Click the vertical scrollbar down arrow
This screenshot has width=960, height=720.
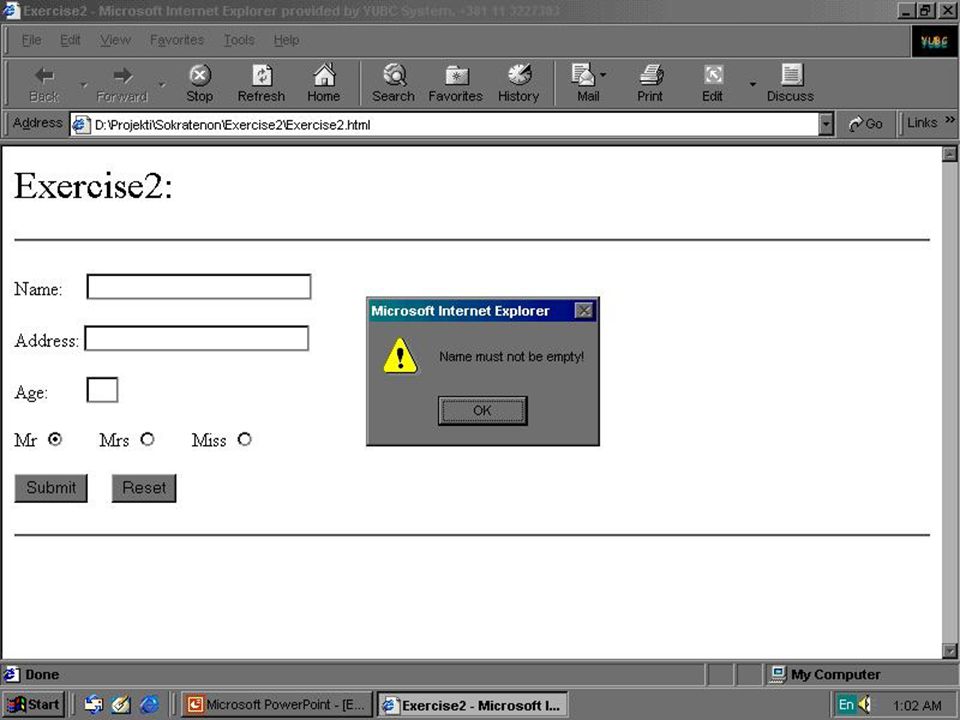point(950,651)
